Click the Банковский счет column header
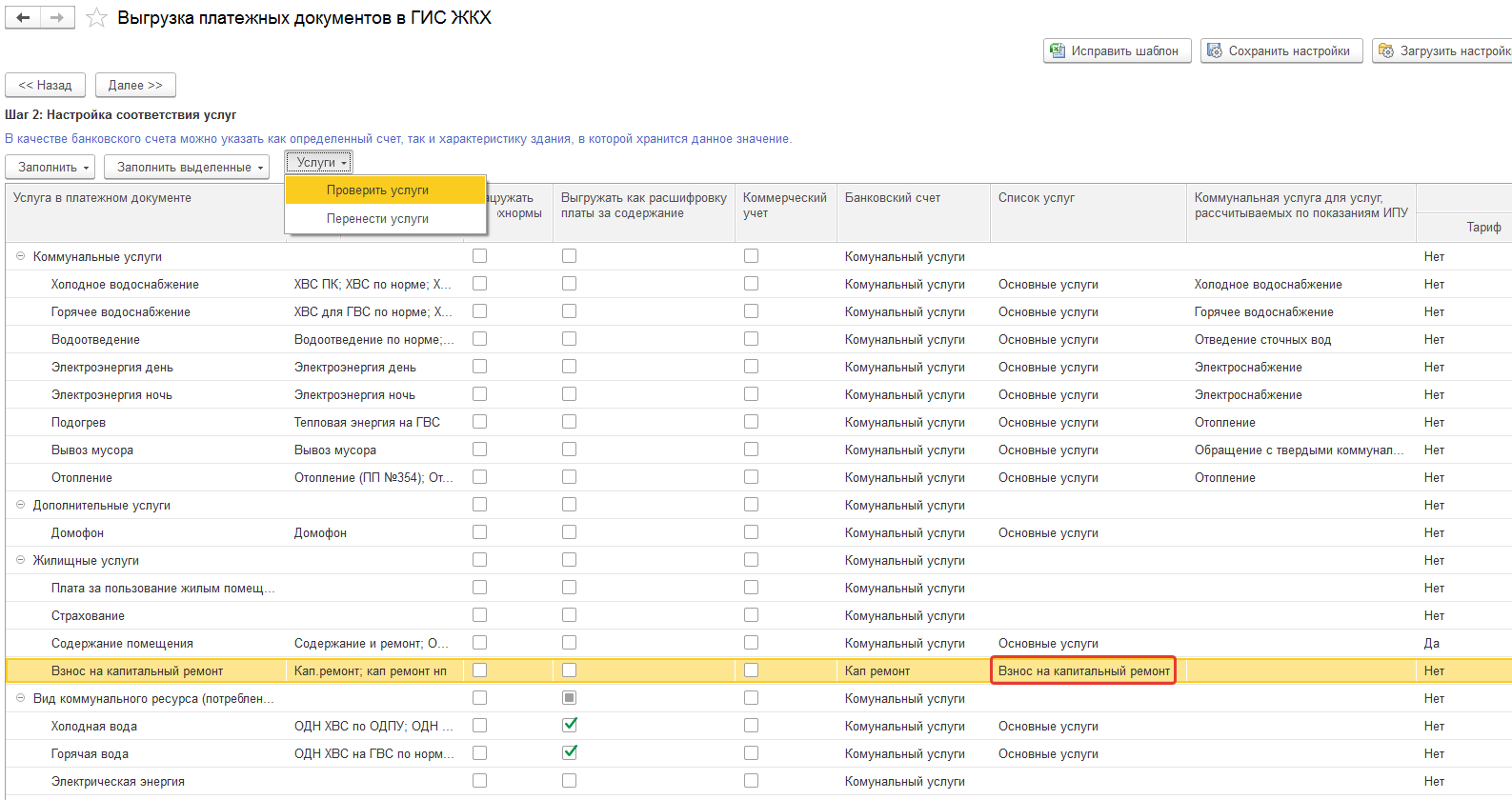 914,211
